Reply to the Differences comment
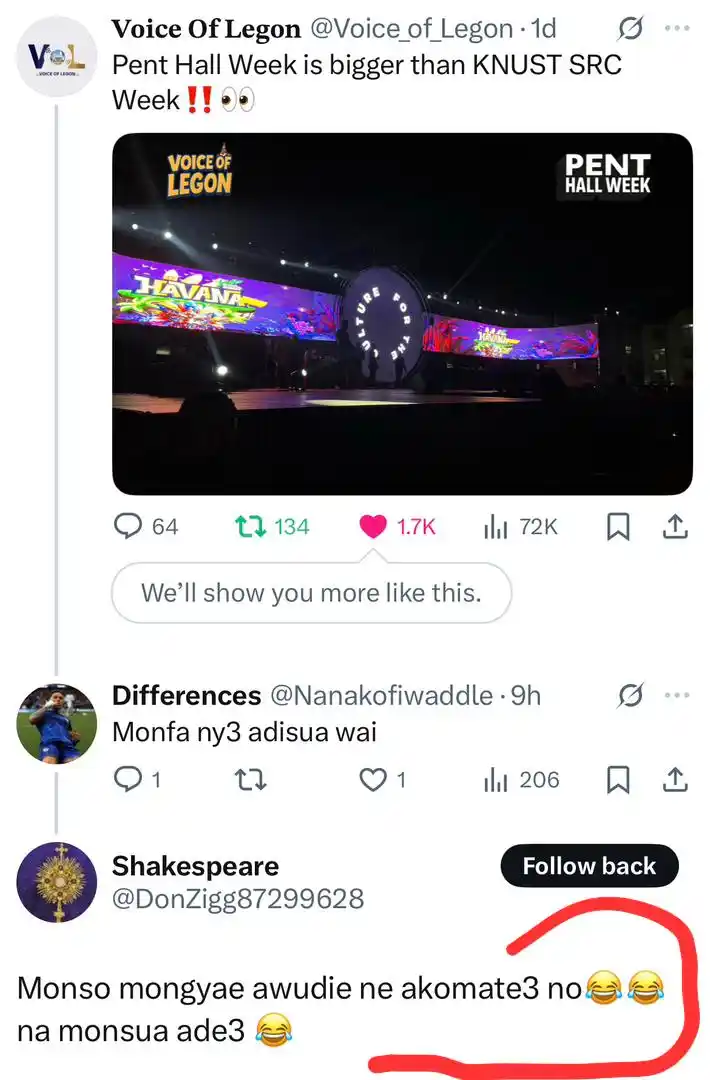This screenshot has height=1080, width=710. click(129, 780)
